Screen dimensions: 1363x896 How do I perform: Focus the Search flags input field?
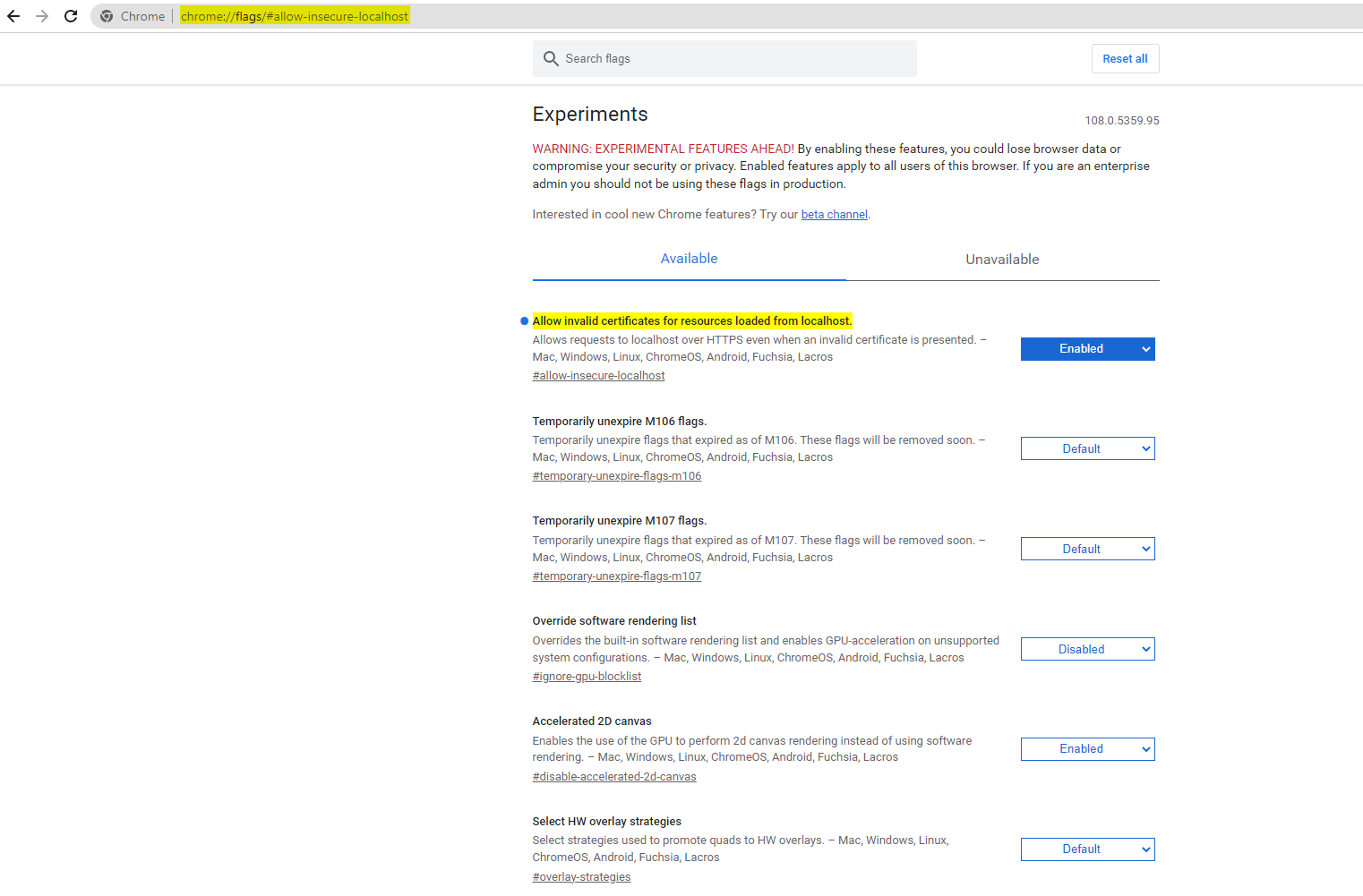click(724, 58)
